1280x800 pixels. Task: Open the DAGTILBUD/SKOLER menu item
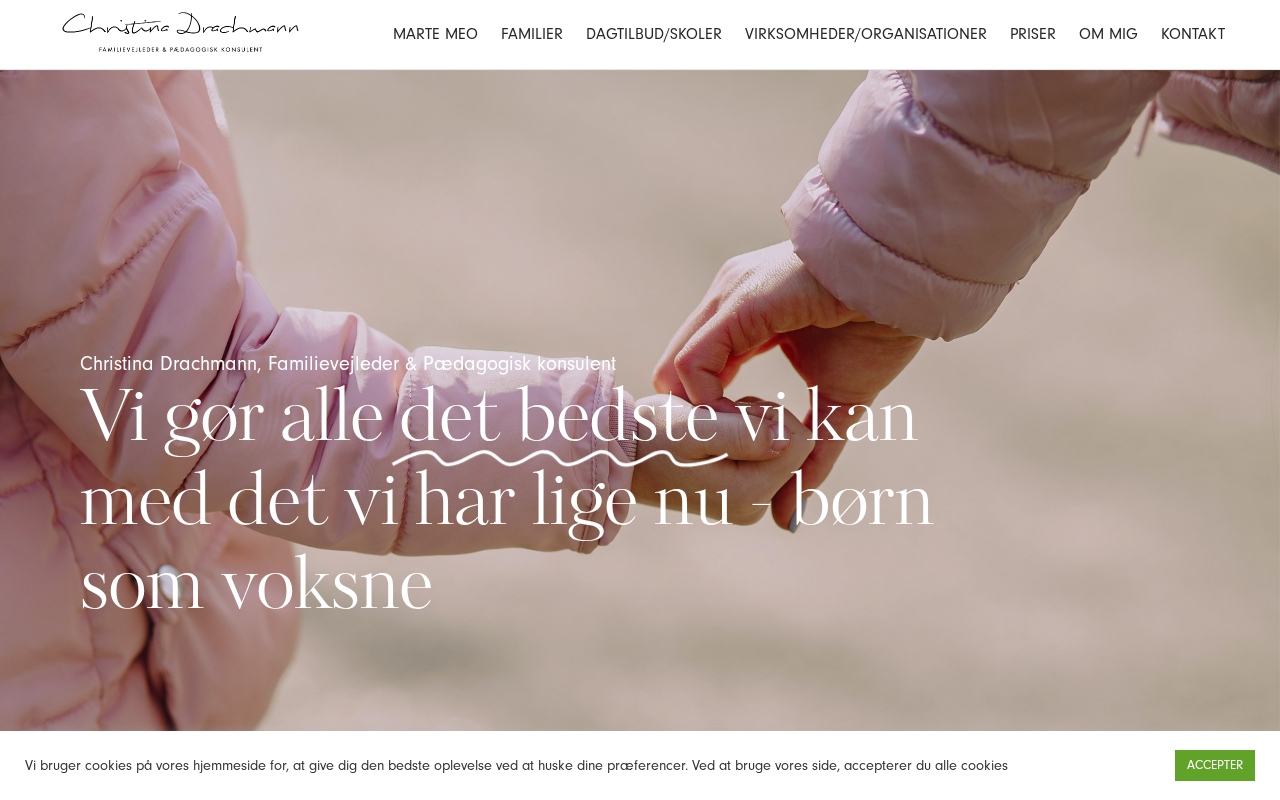coord(654,34)
